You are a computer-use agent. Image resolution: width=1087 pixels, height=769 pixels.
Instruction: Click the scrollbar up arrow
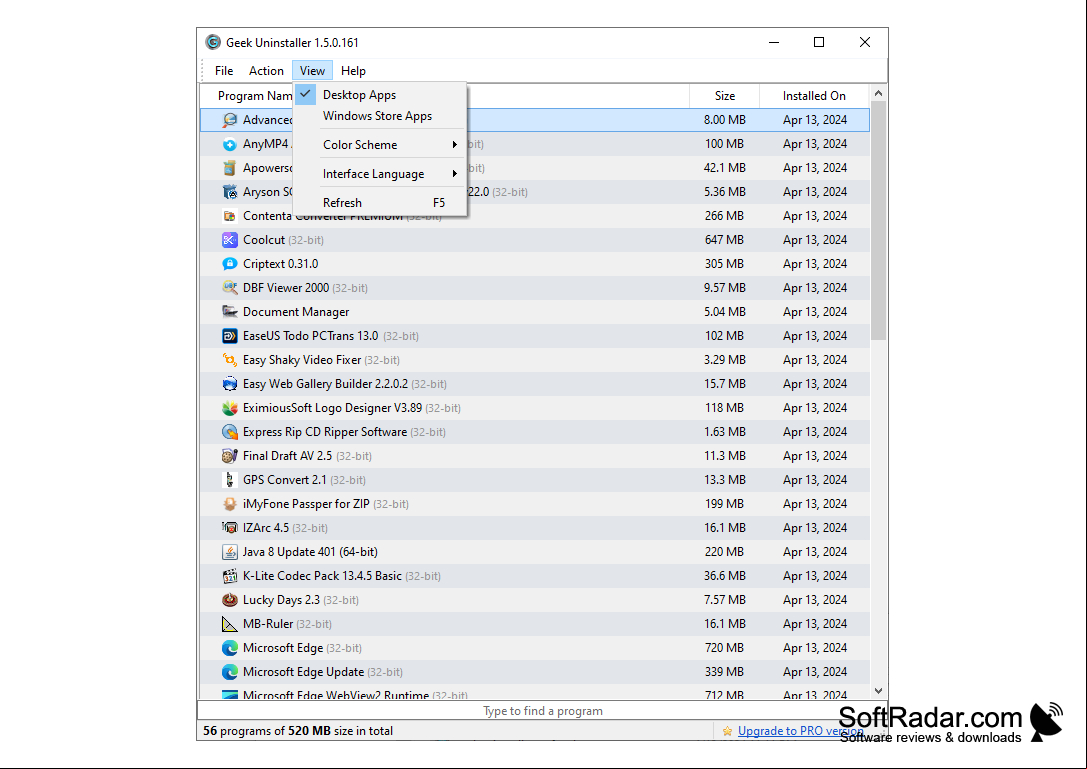[878, 93]
